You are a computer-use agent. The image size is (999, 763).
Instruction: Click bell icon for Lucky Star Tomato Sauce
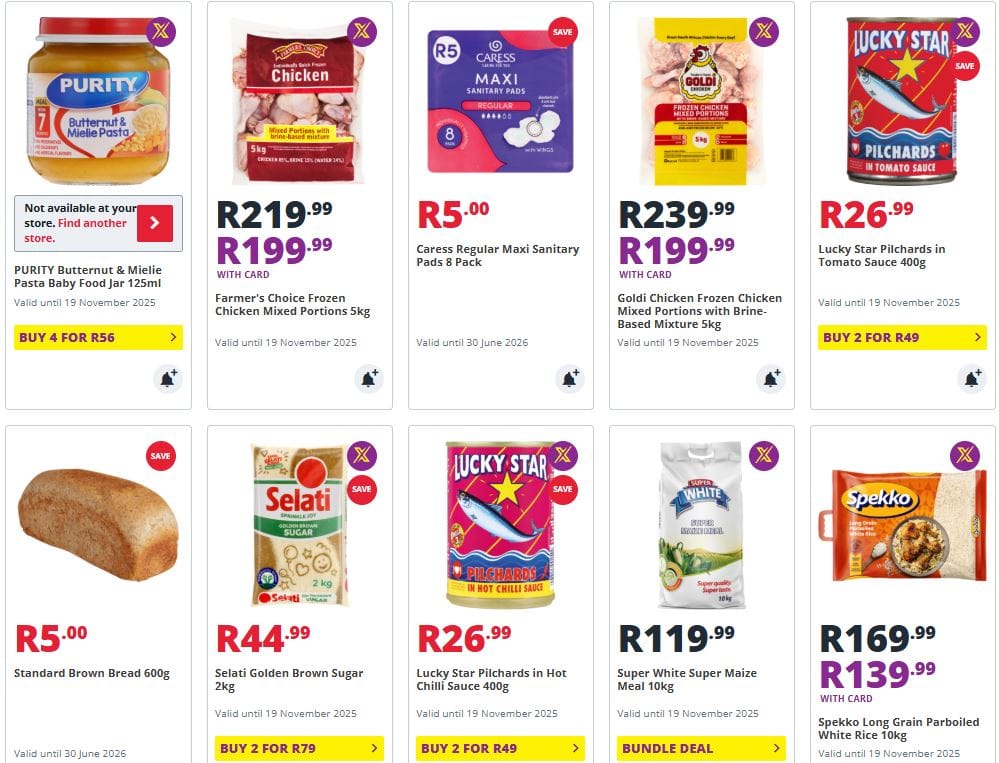click(972, 379)
